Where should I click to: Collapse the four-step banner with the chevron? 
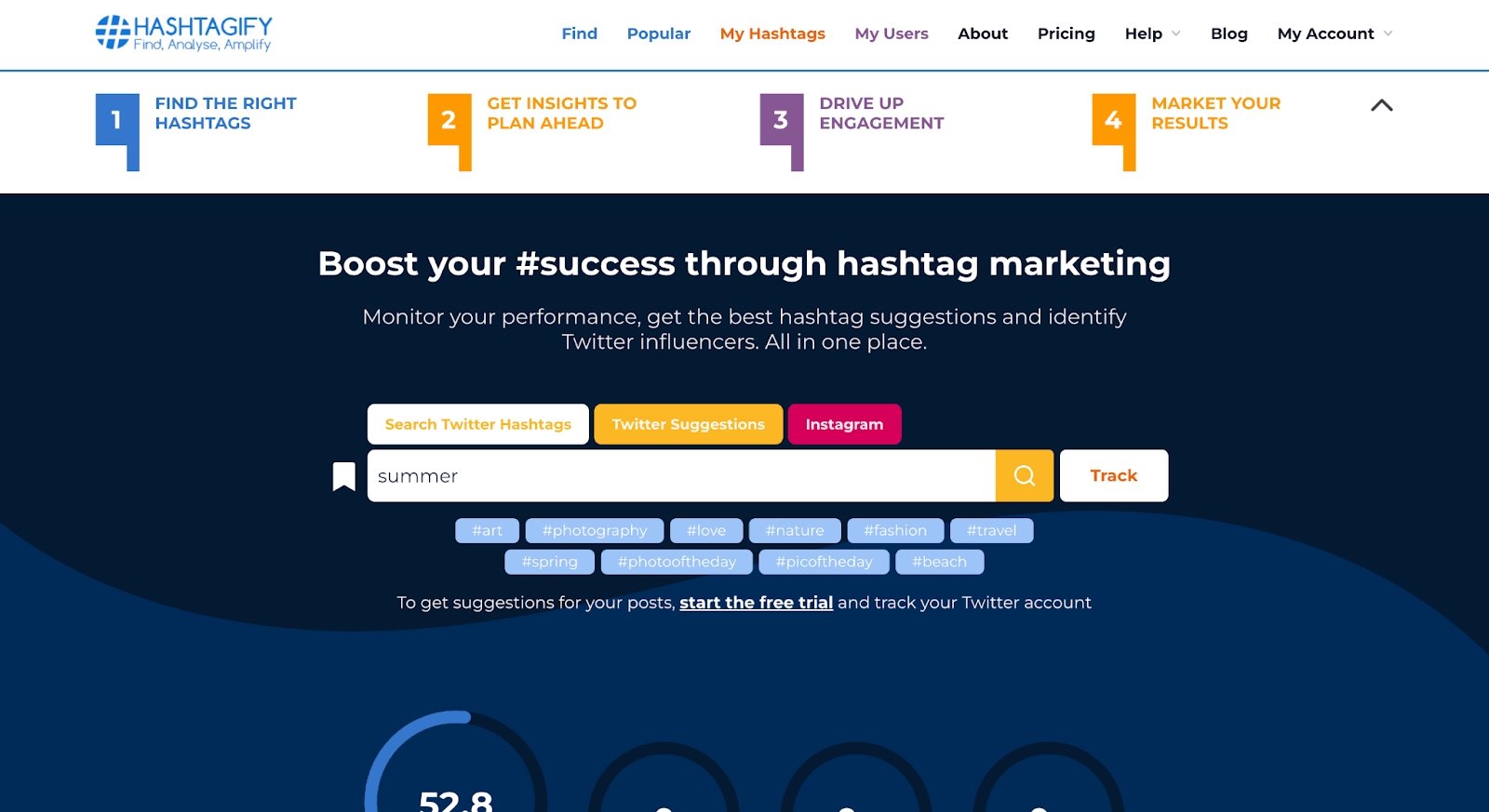[1382, 106]
